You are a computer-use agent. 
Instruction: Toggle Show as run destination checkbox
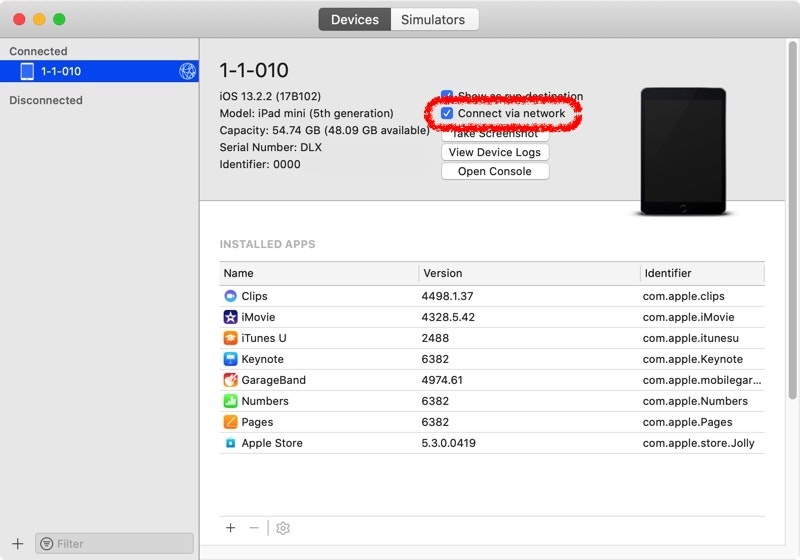point(446,95)
